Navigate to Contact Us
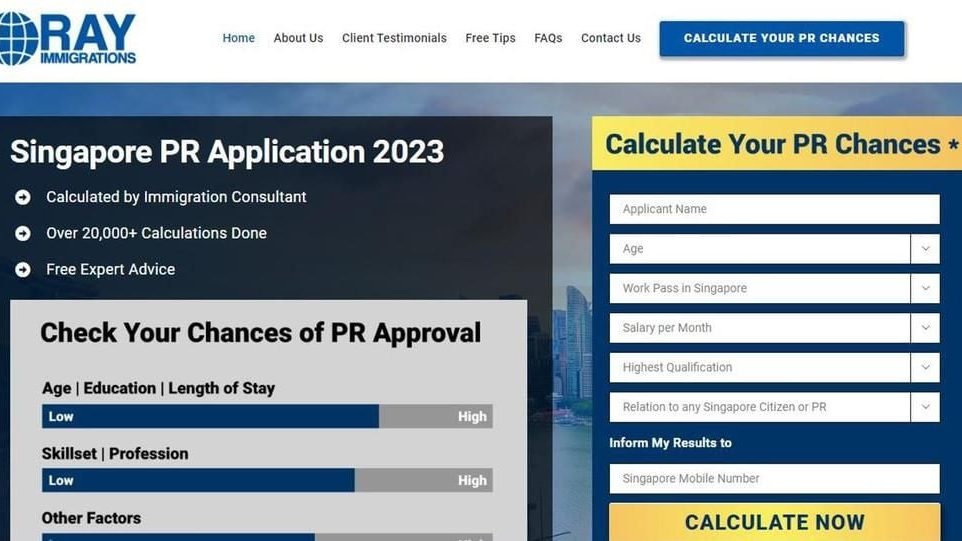Viewport: 962px width, 541px height. (x=610, y=38)
